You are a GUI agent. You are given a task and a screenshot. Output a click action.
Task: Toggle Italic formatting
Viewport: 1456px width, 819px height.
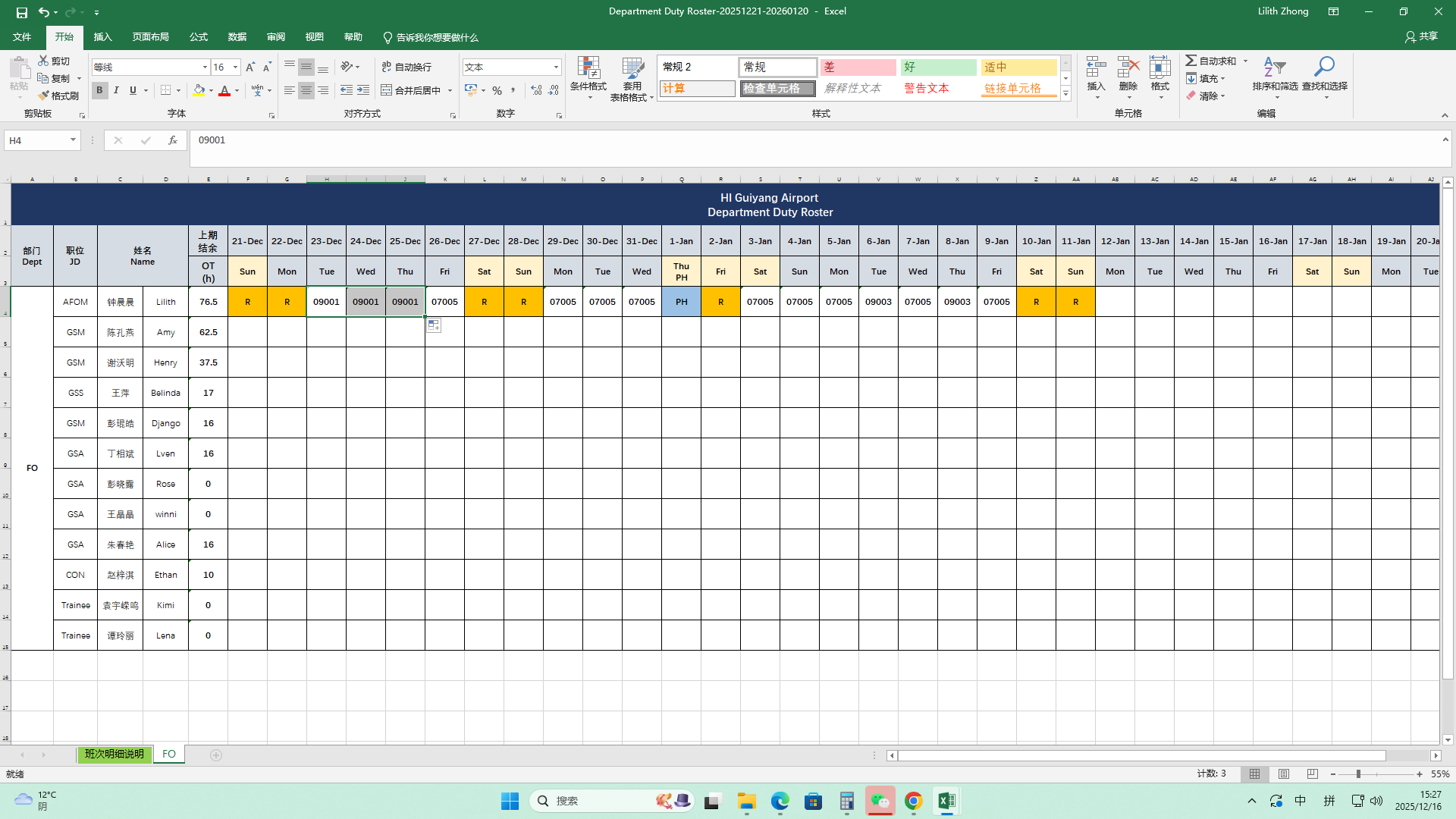[116, 90]
